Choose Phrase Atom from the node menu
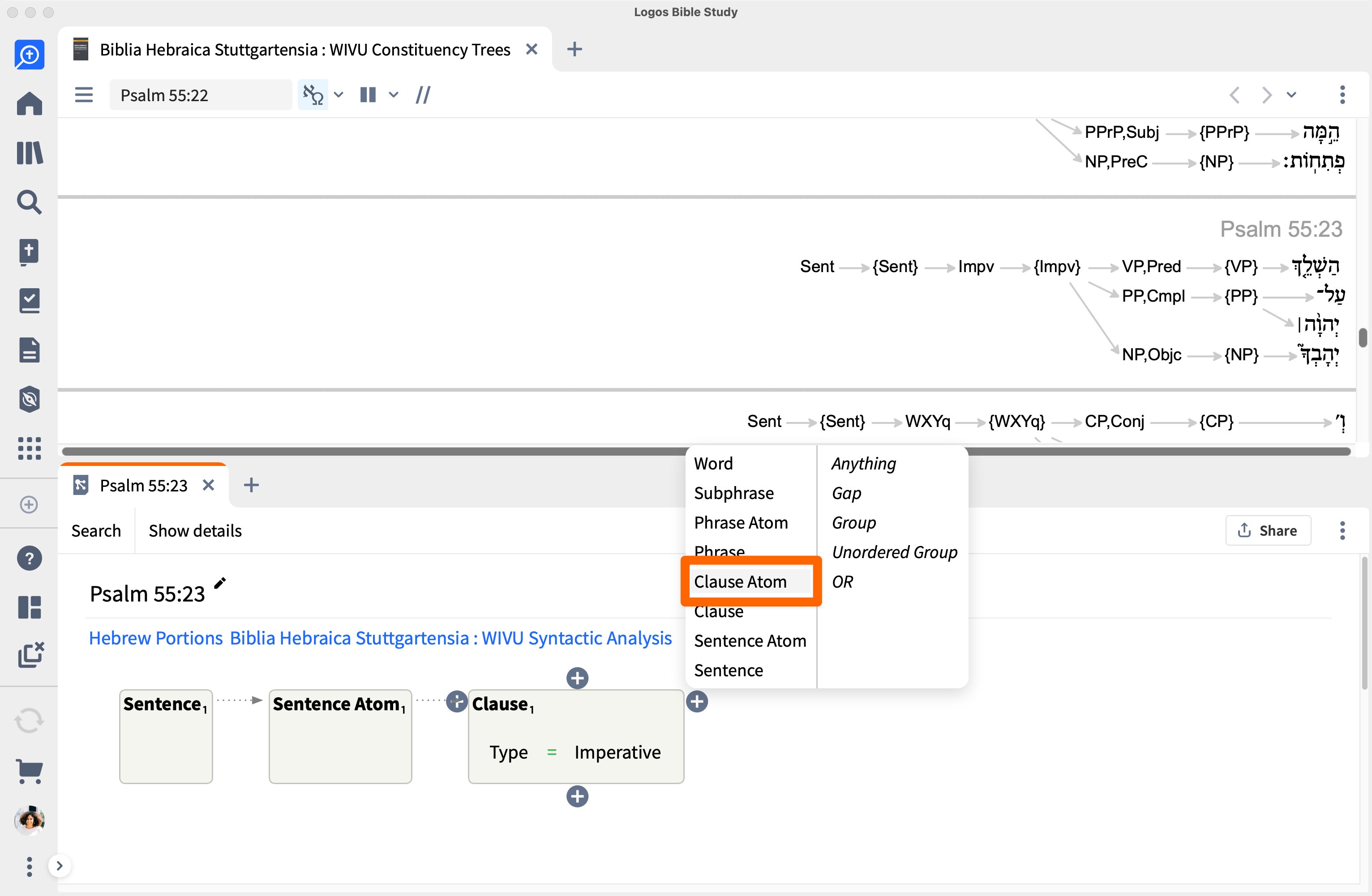Screen dimensions: 1372x896 point(741,523)
